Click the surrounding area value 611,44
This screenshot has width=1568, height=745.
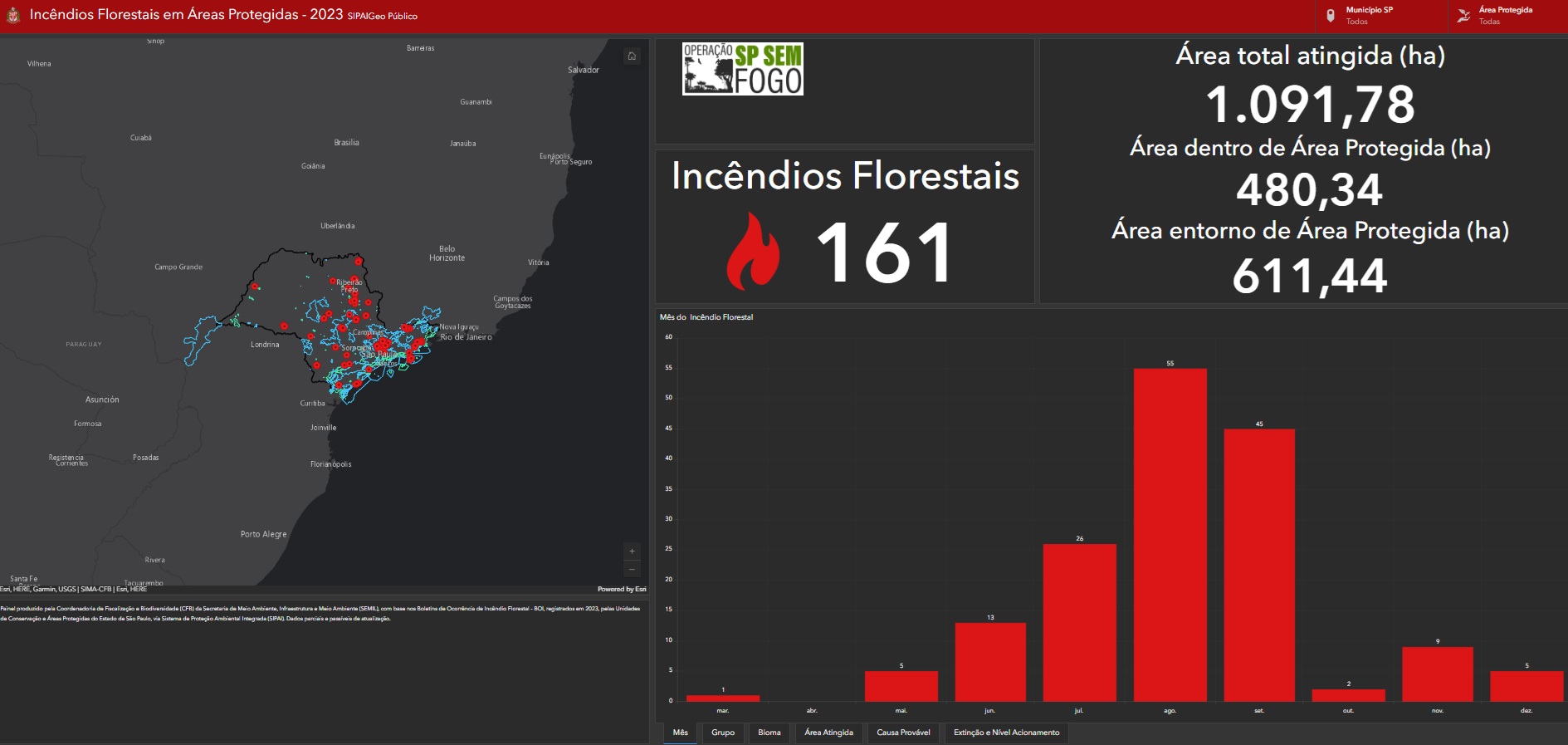pyautogui.click(x=1310, y=276)
